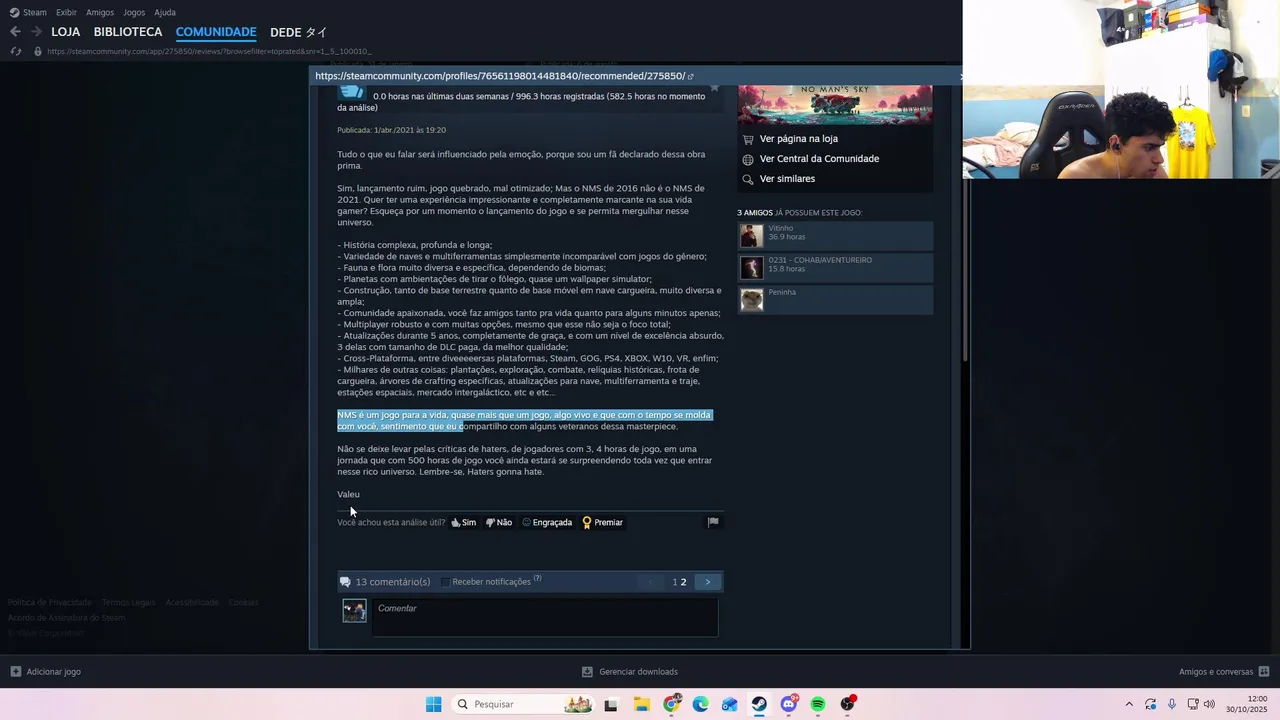Open Ver página na loja link
Viewport: 1280px width, 720px height.
798,139
